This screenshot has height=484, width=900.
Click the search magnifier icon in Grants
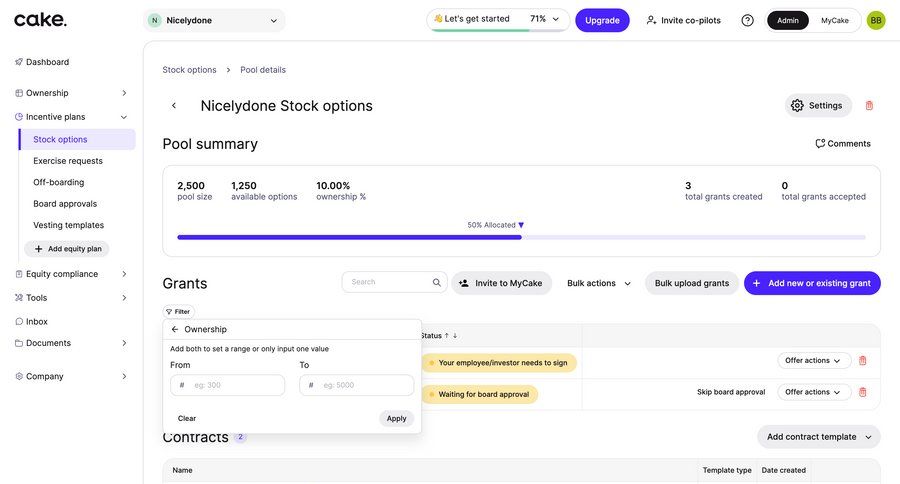pyautogui.click(x=437, y=283)
